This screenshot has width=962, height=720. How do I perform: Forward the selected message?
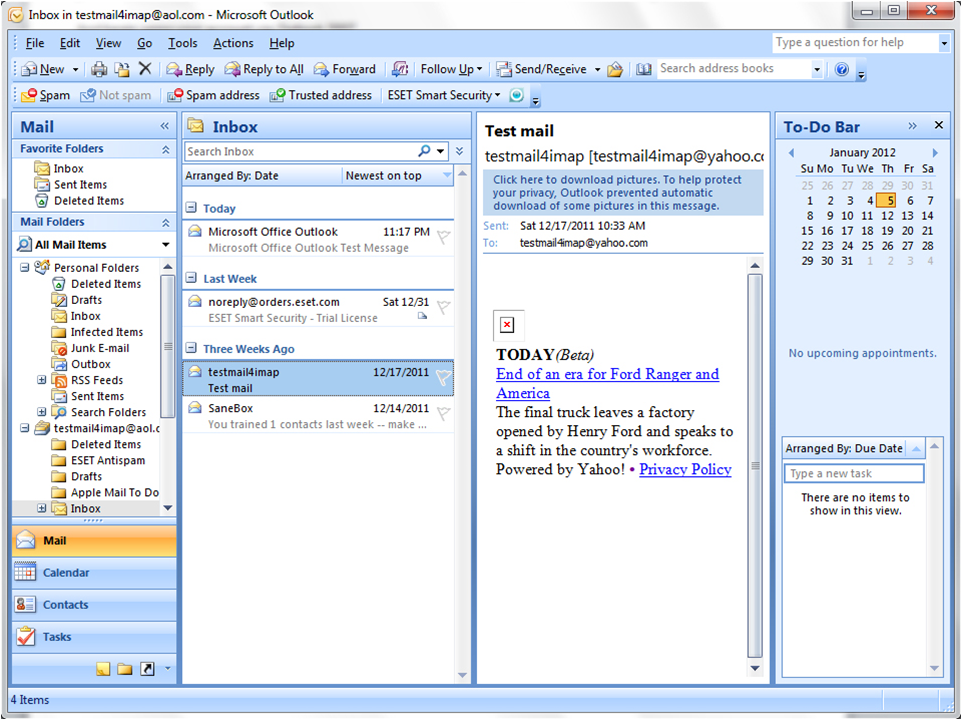[345, 69]
